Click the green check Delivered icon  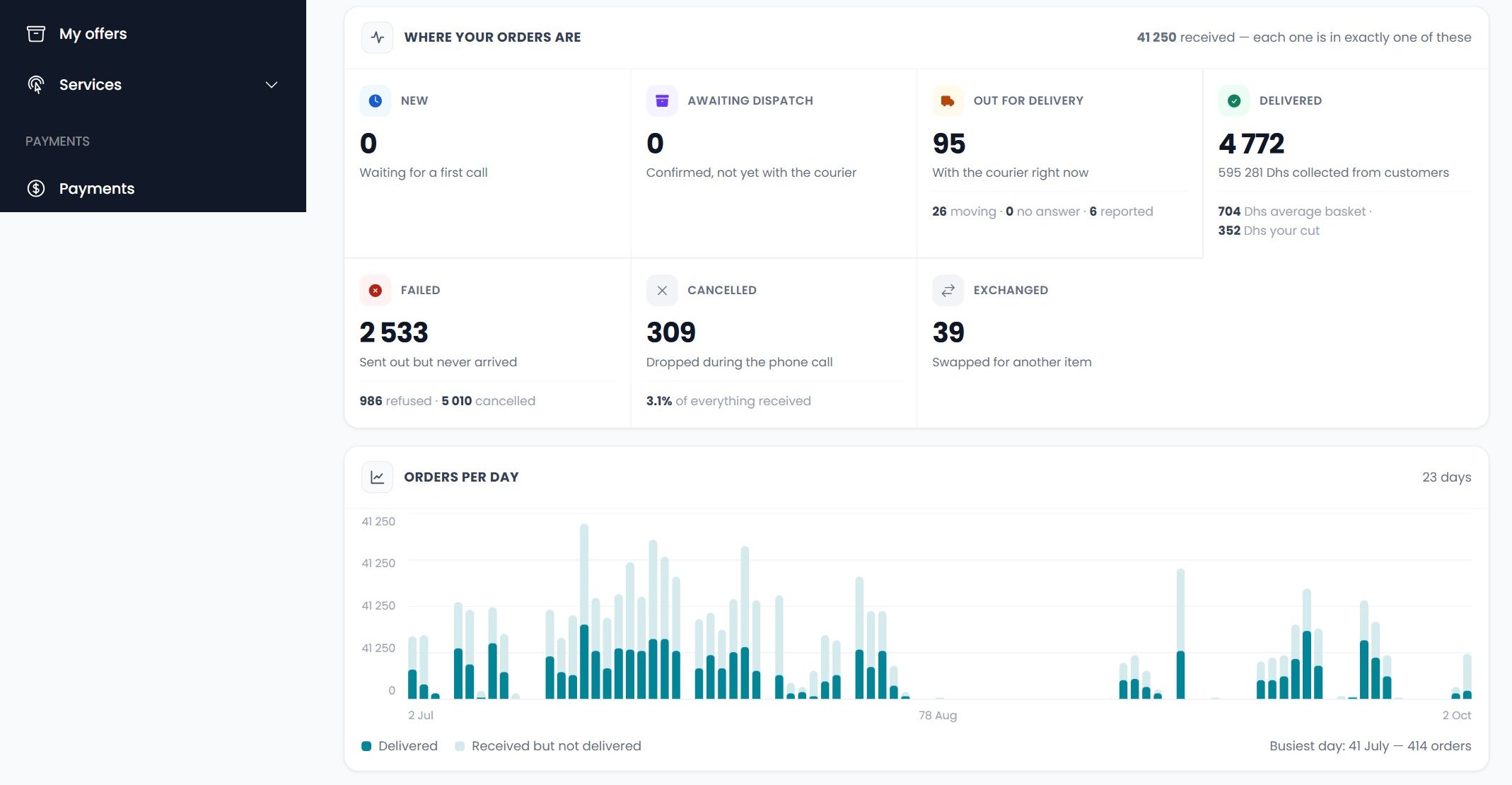point(1234,101)
